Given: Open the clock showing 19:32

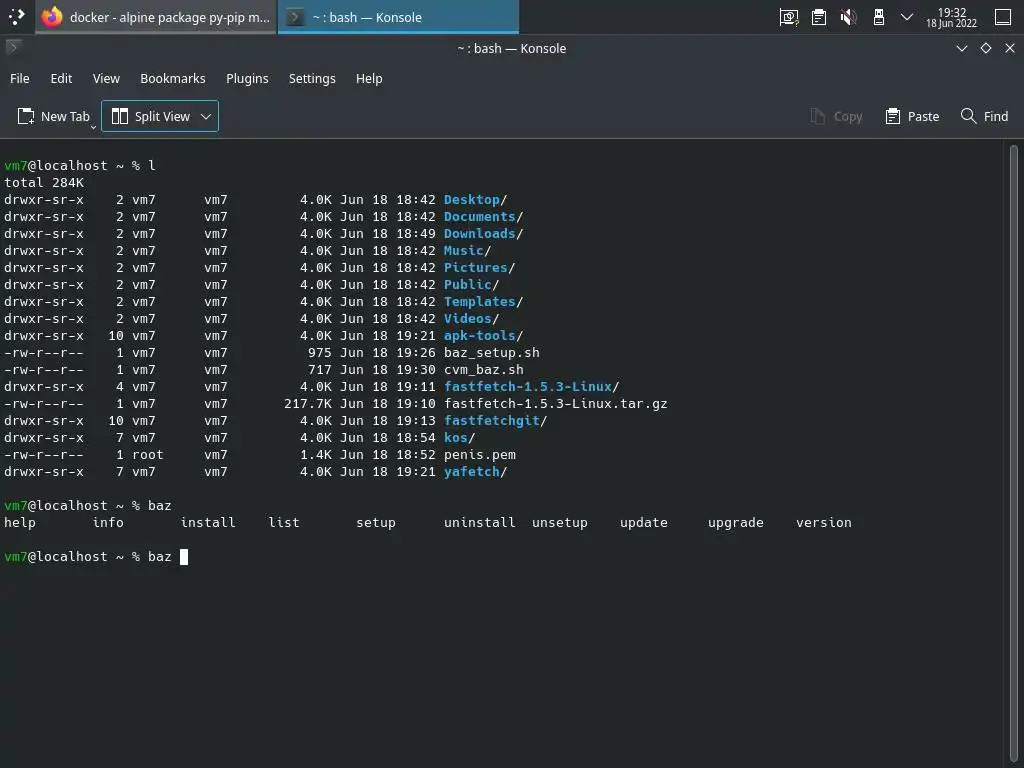Looking at the screenshot, I should pos(952,18).
